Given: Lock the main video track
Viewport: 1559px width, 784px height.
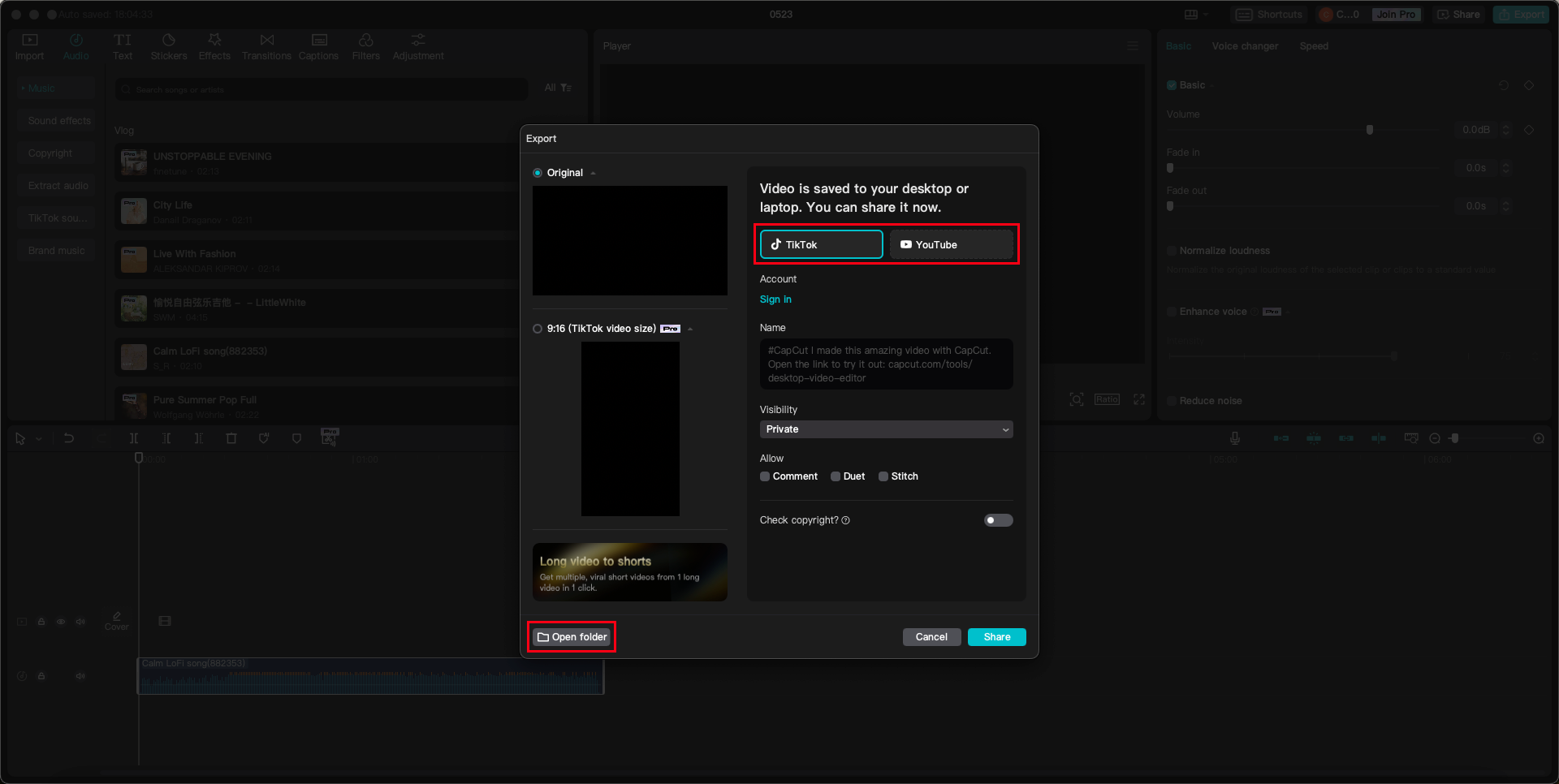Looking at the screenshot, I should tap(41, 622).
